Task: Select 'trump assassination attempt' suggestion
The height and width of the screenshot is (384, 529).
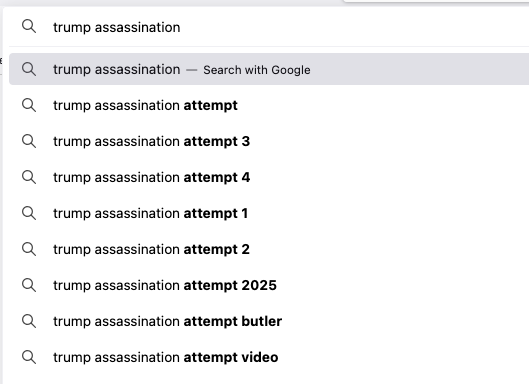Action: pos(269,105)
